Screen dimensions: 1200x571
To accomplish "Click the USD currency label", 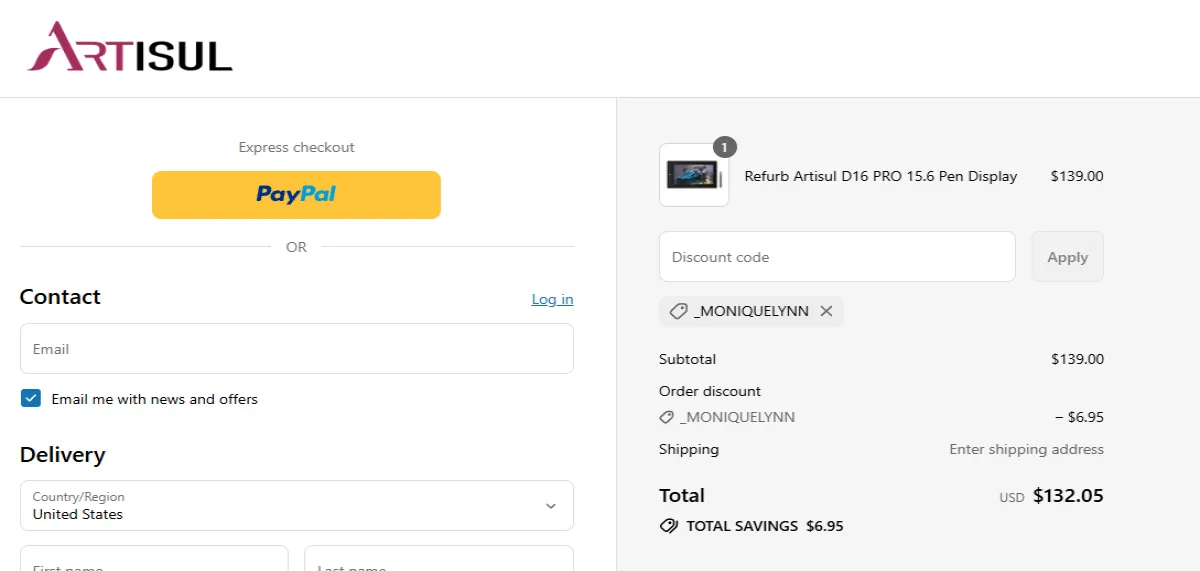I will click(1012, 497).
